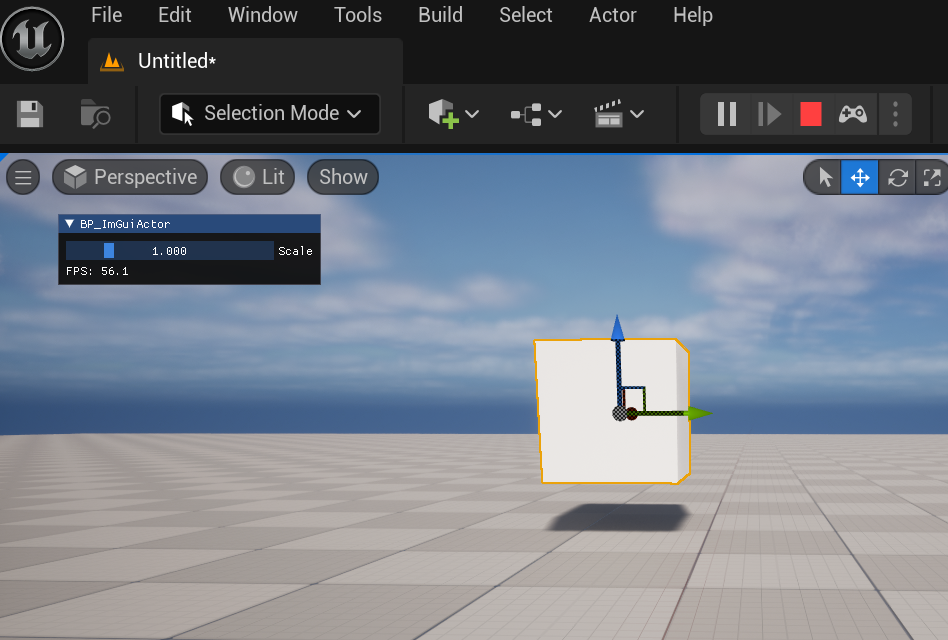Collapse the BP_ImGuiActor window triangle
948x640 pixels.
point(70,224)
